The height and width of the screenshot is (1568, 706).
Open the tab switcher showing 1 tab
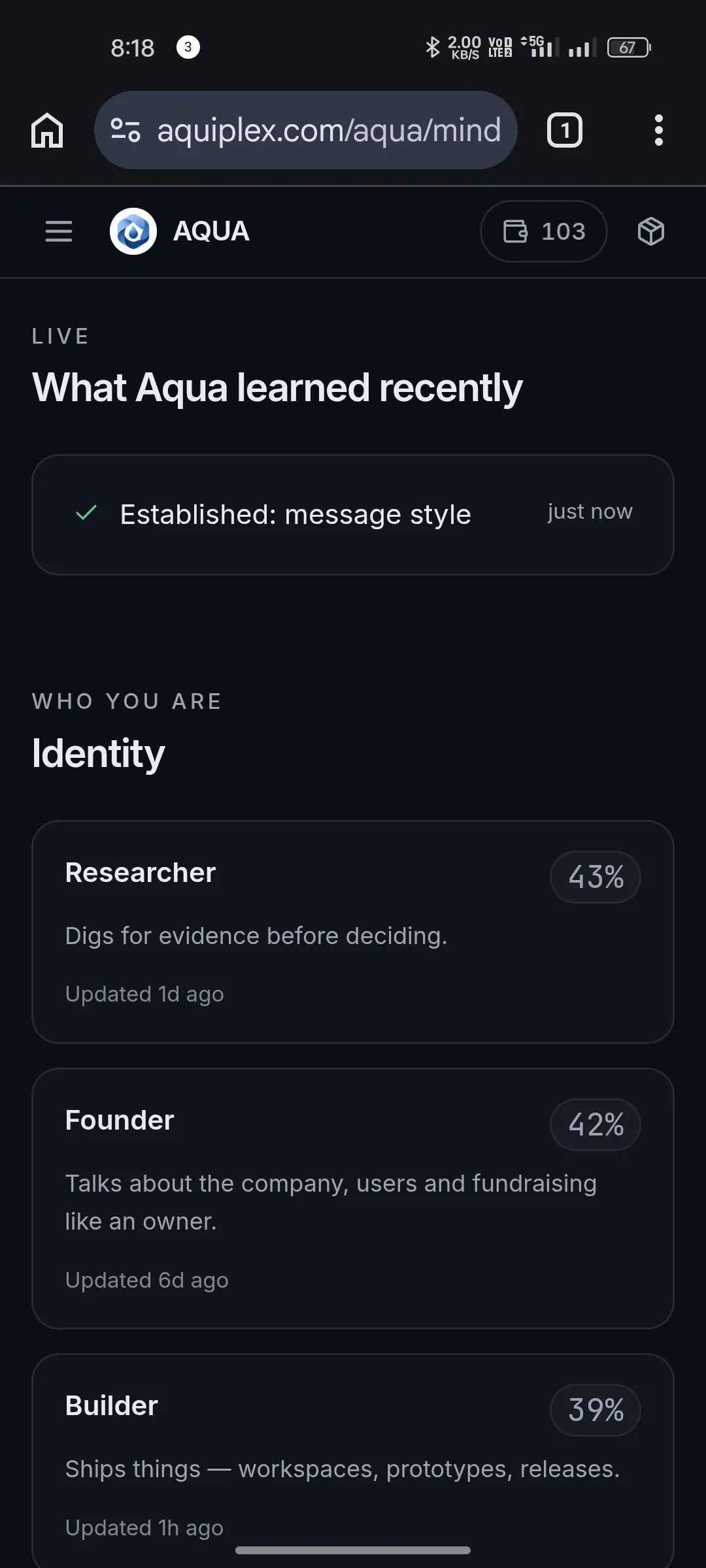[565, 130]
